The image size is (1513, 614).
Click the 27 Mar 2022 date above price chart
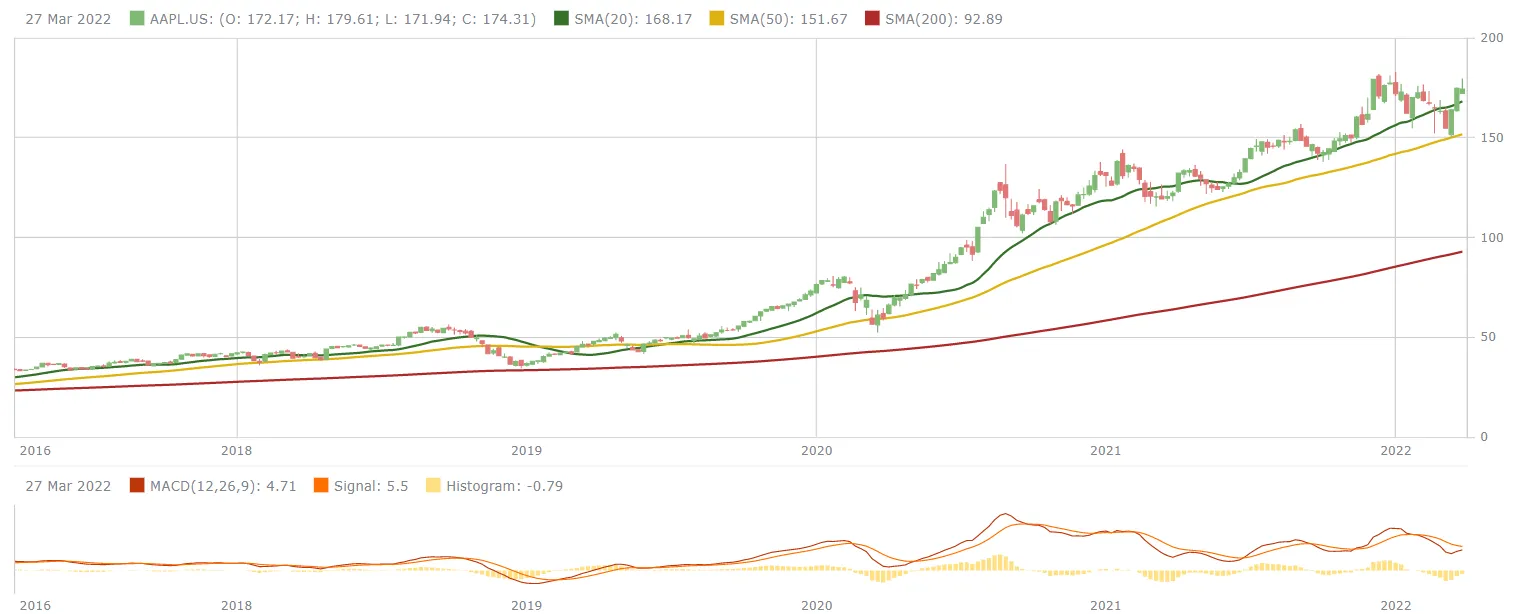[68, 19]
